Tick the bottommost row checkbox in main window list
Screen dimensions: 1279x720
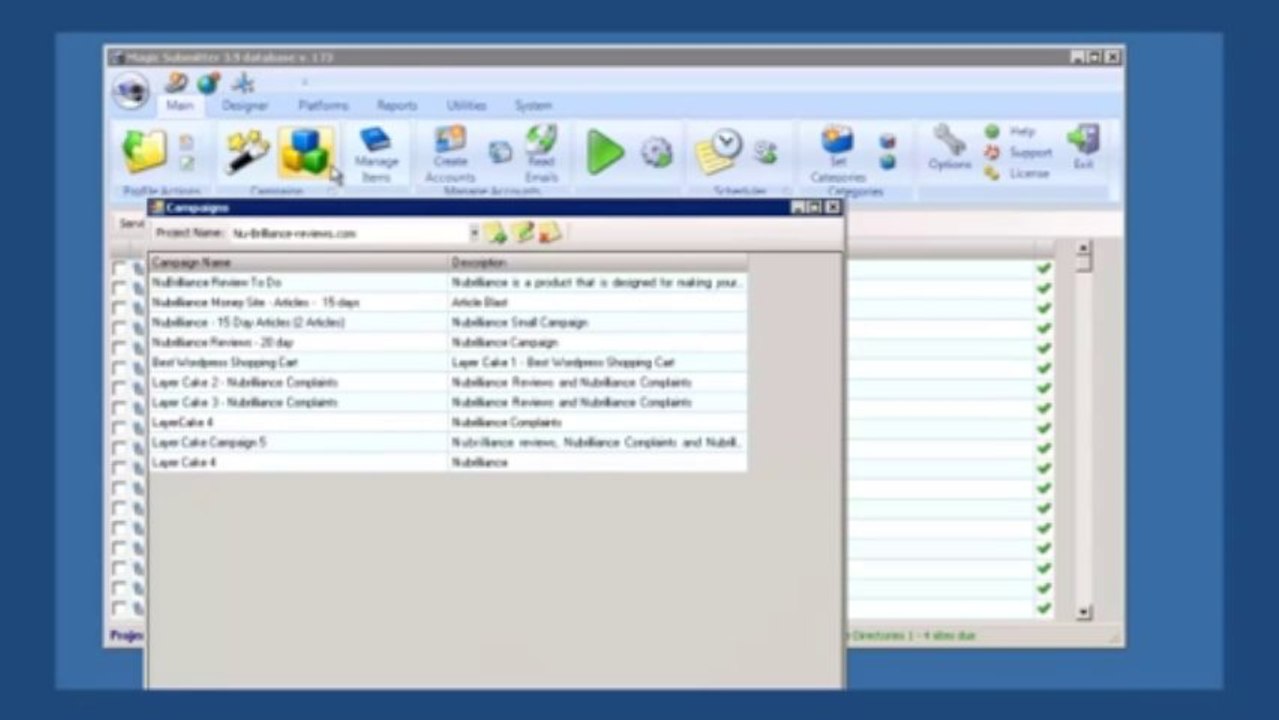coord(120,608)
